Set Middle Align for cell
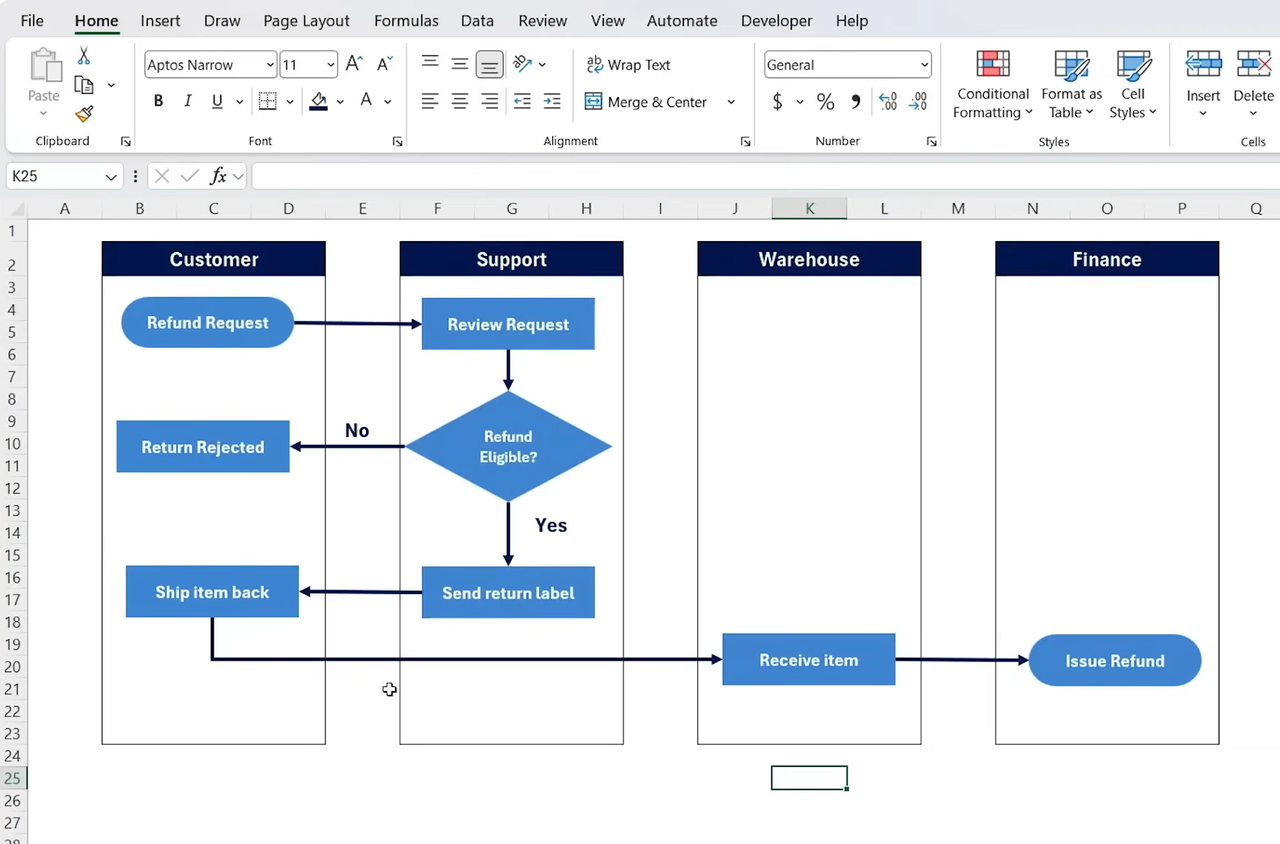This screenshot has height=844, width=1280. click(x=460, y=64)
